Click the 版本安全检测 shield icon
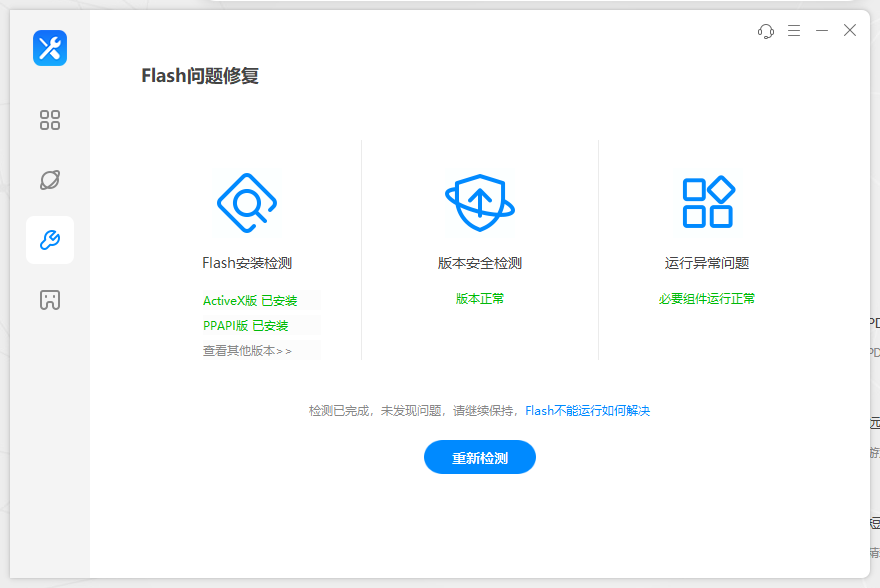This screenshot has height=588, width=880. [x=480, y=203]
